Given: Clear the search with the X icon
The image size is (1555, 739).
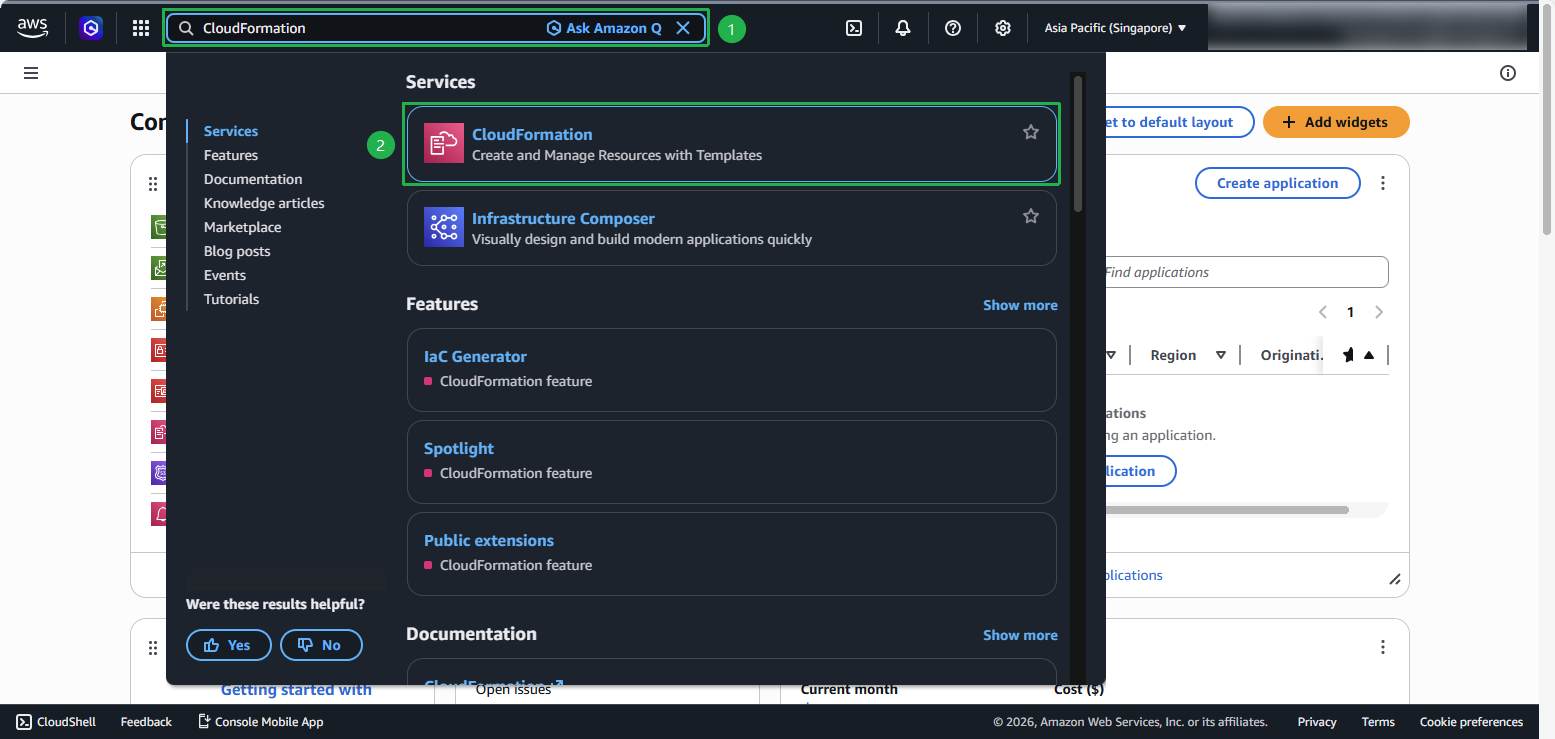Looking at the screenshot, I should [683, 28].
